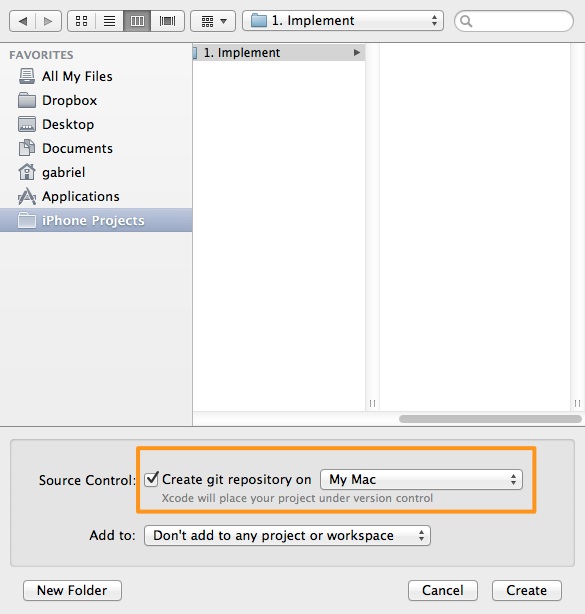Open the item arrangement dropdown
Image resolution: width=585 pixels, height=614 pixels.
213,21
